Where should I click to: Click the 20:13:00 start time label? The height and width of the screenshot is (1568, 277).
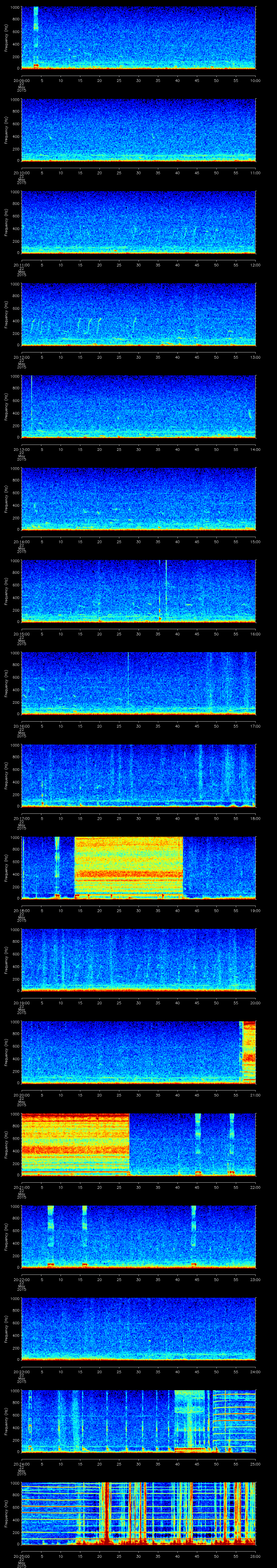tap(21, 449)
